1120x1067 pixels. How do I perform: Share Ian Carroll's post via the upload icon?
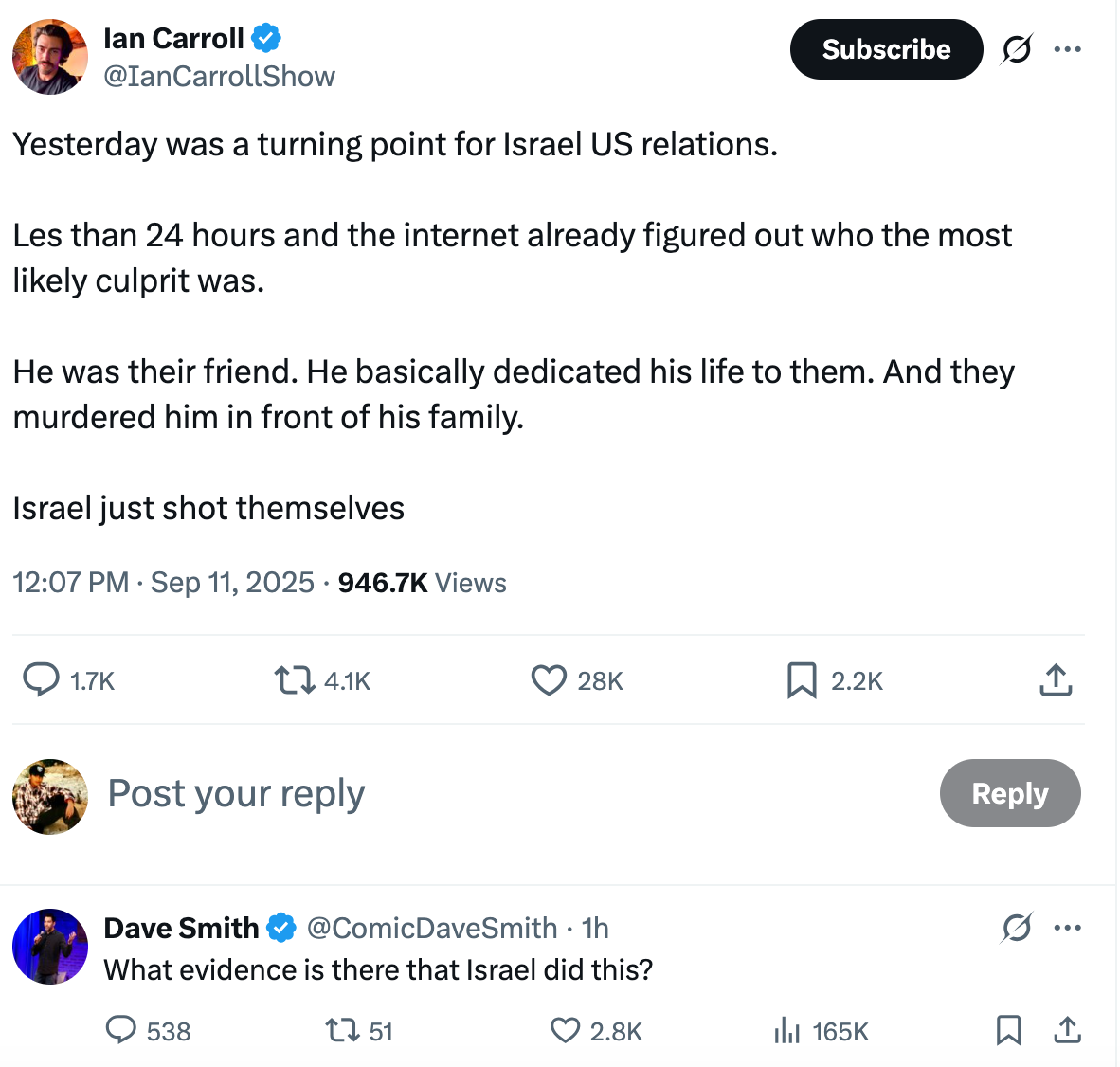point(1056,680)
